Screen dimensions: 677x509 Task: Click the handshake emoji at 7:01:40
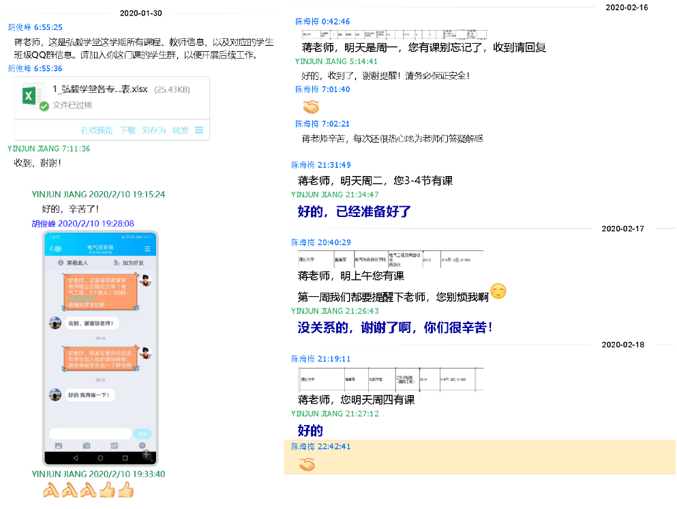[x=310, y=106]
